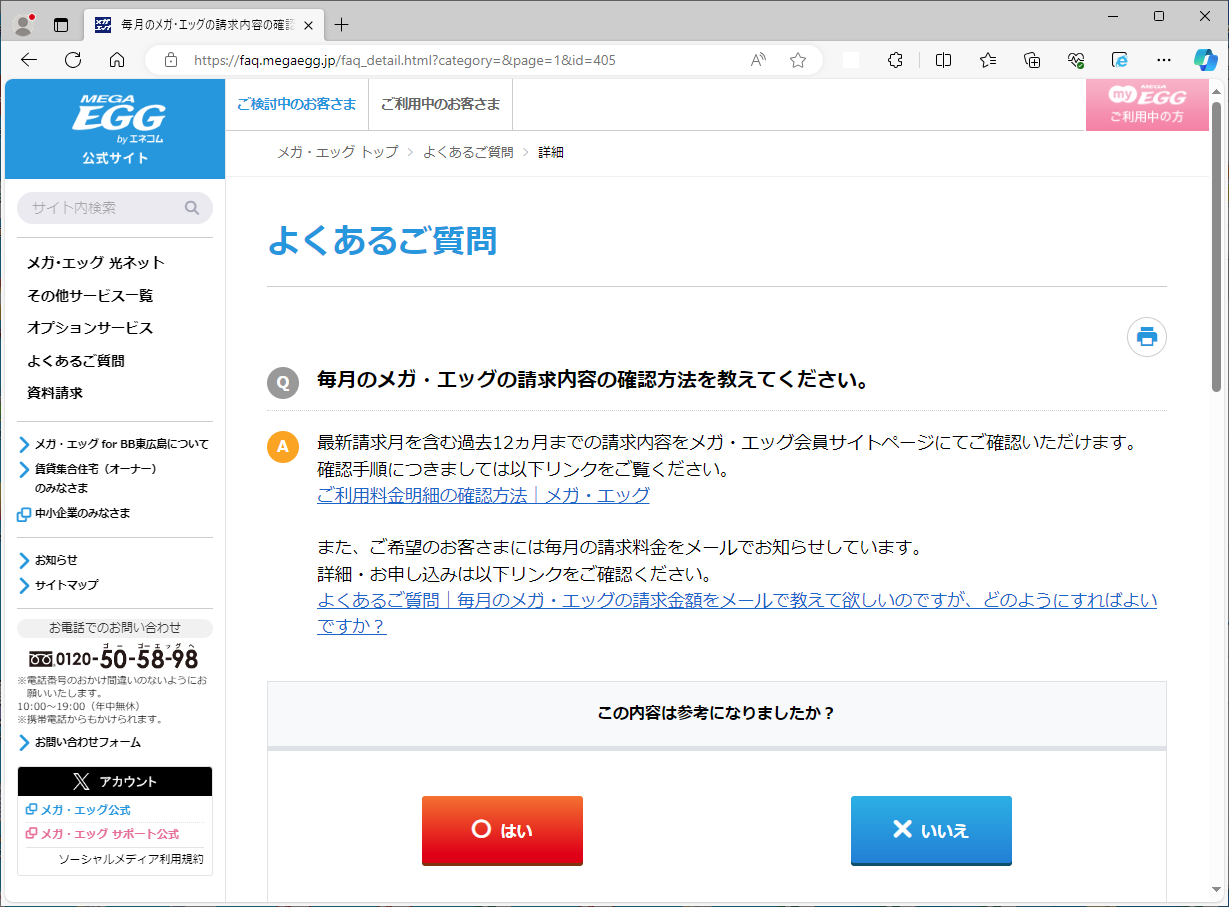Open 賃貸集合住宅（オーナー）のみなさま link
Viewport: 1229px width, 907px height.
[88, 478]
